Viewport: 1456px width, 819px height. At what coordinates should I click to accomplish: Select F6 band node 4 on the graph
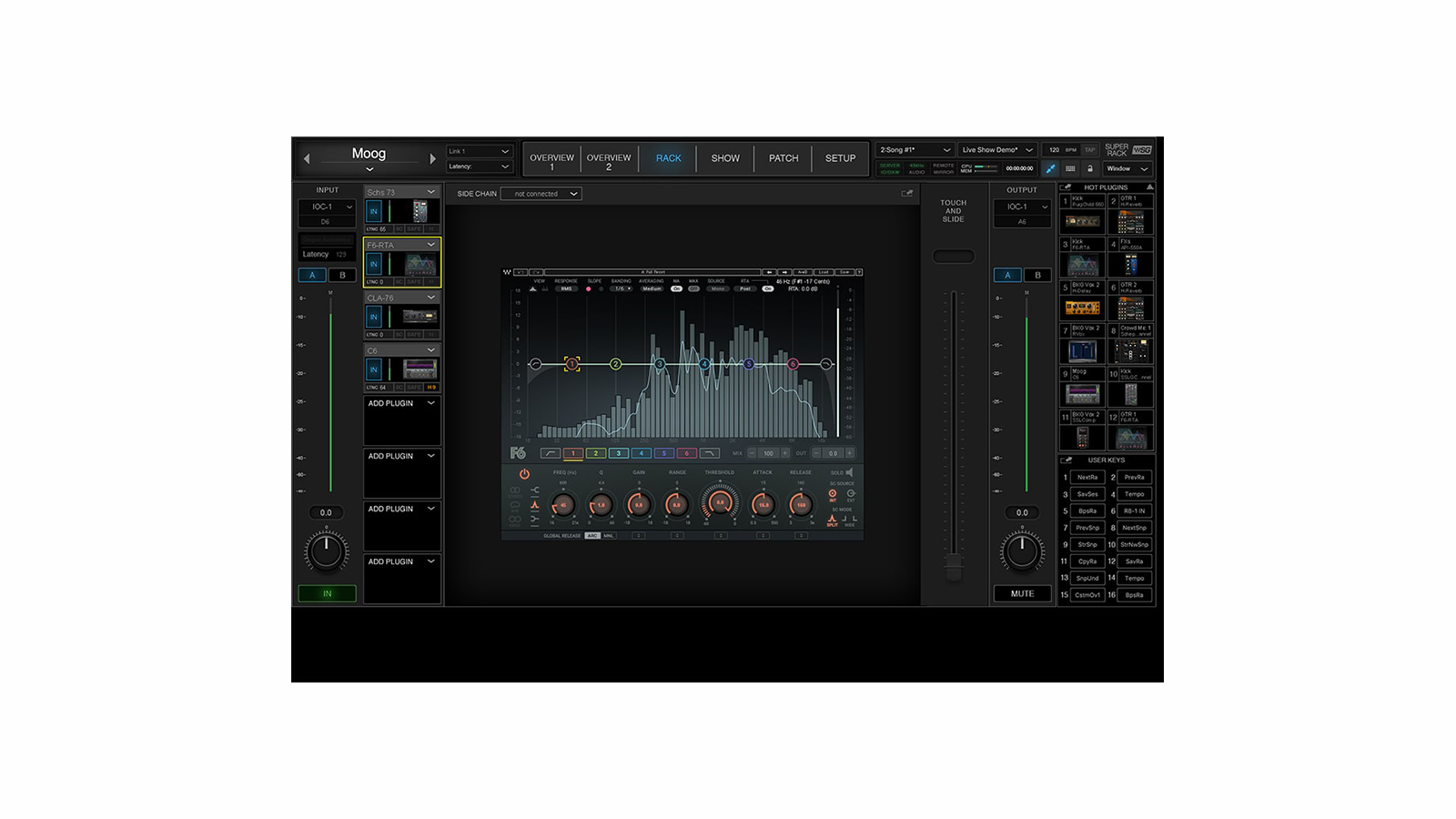[704, 364]
